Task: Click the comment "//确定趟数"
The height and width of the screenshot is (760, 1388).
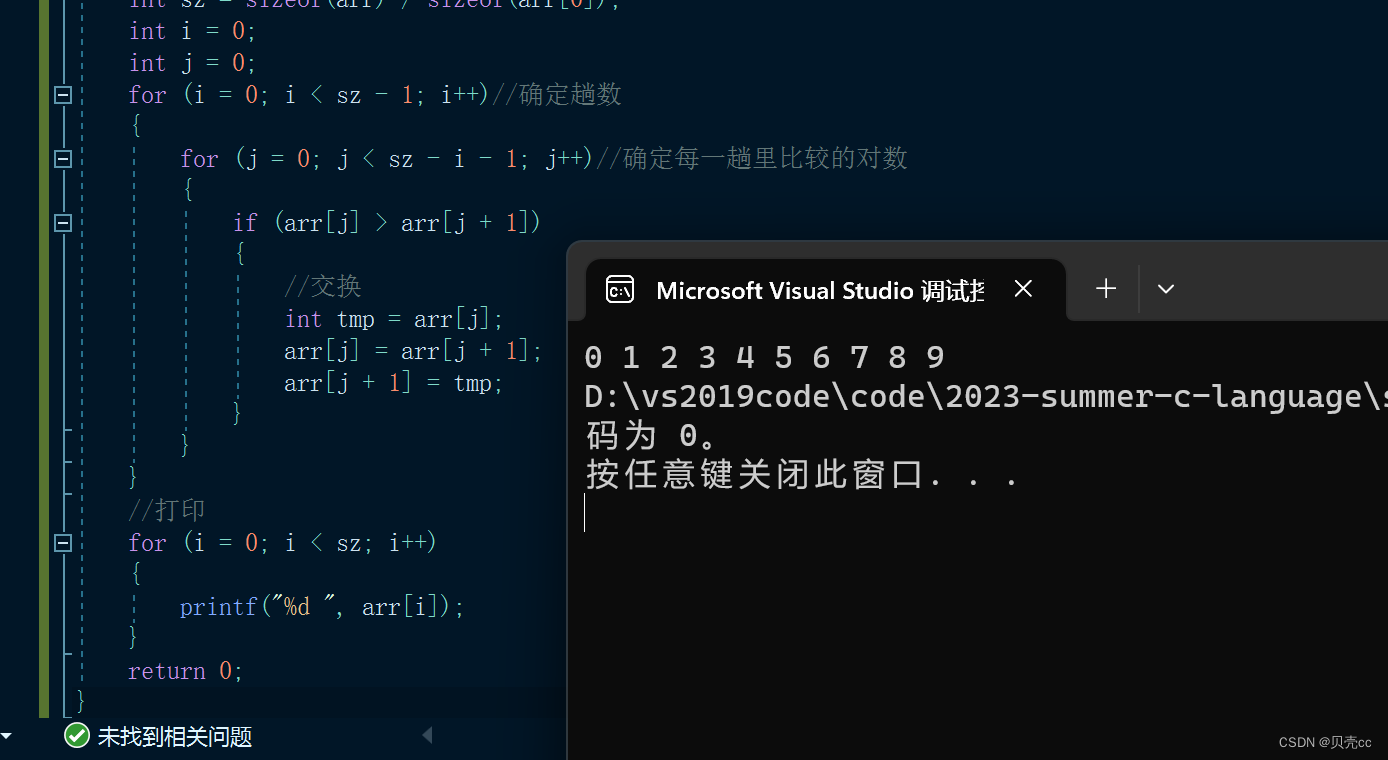Action: coord(557,95)
